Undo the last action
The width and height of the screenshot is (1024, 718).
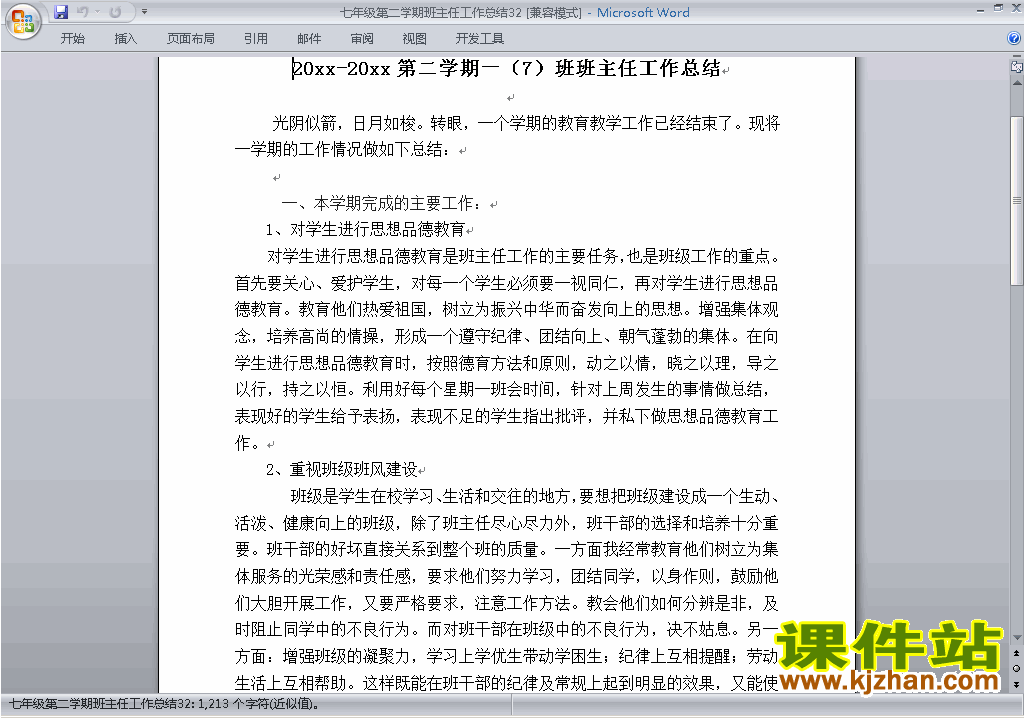tap(83, 12)
